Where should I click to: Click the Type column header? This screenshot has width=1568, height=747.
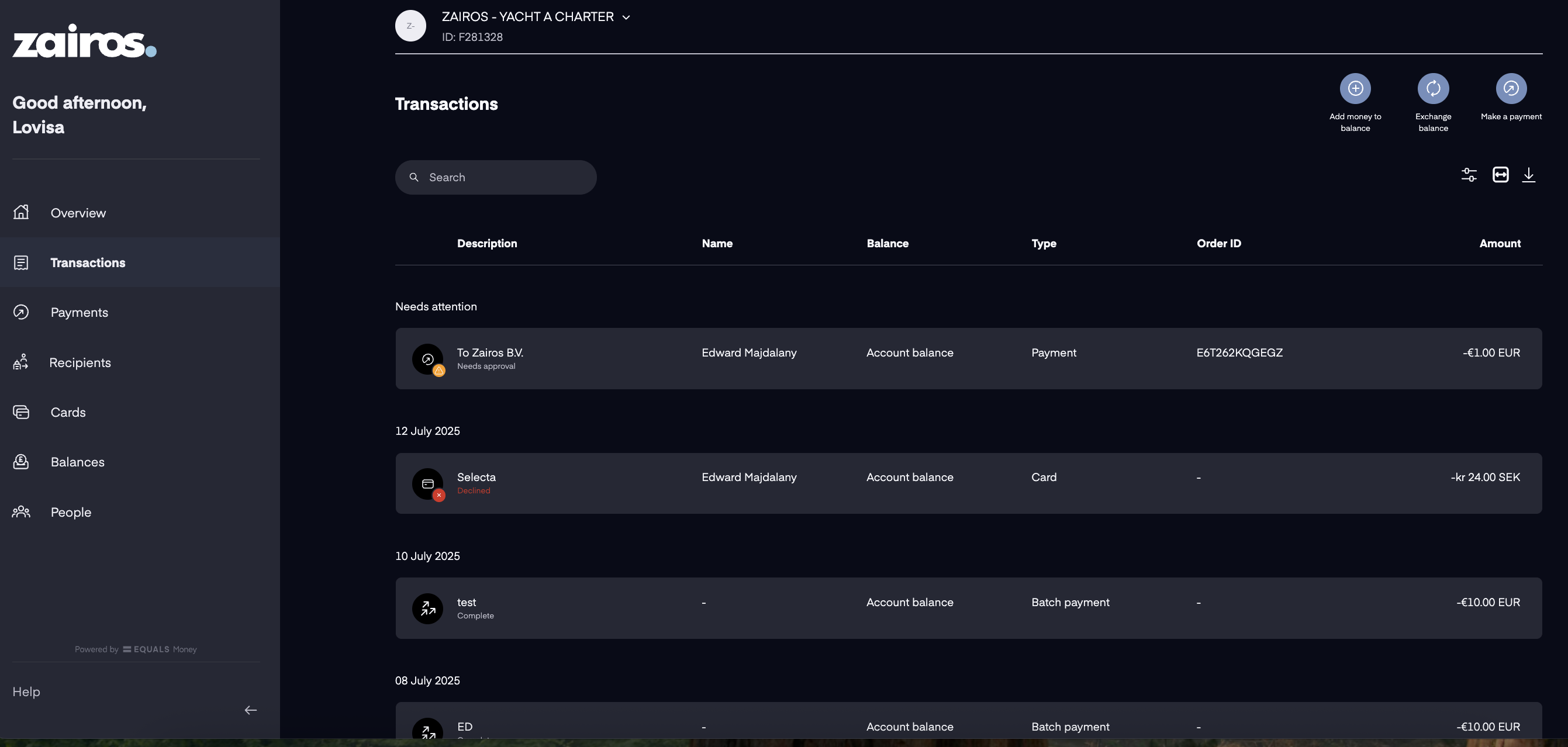tap(1044, 244)
